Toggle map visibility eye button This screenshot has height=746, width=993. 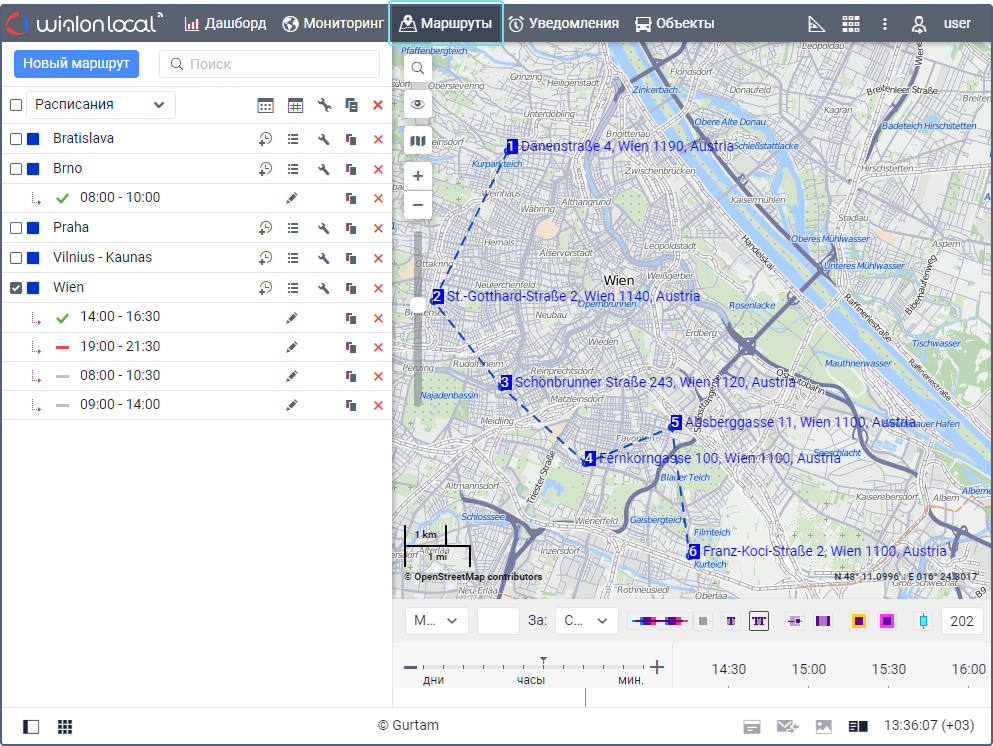coord(418,104)
